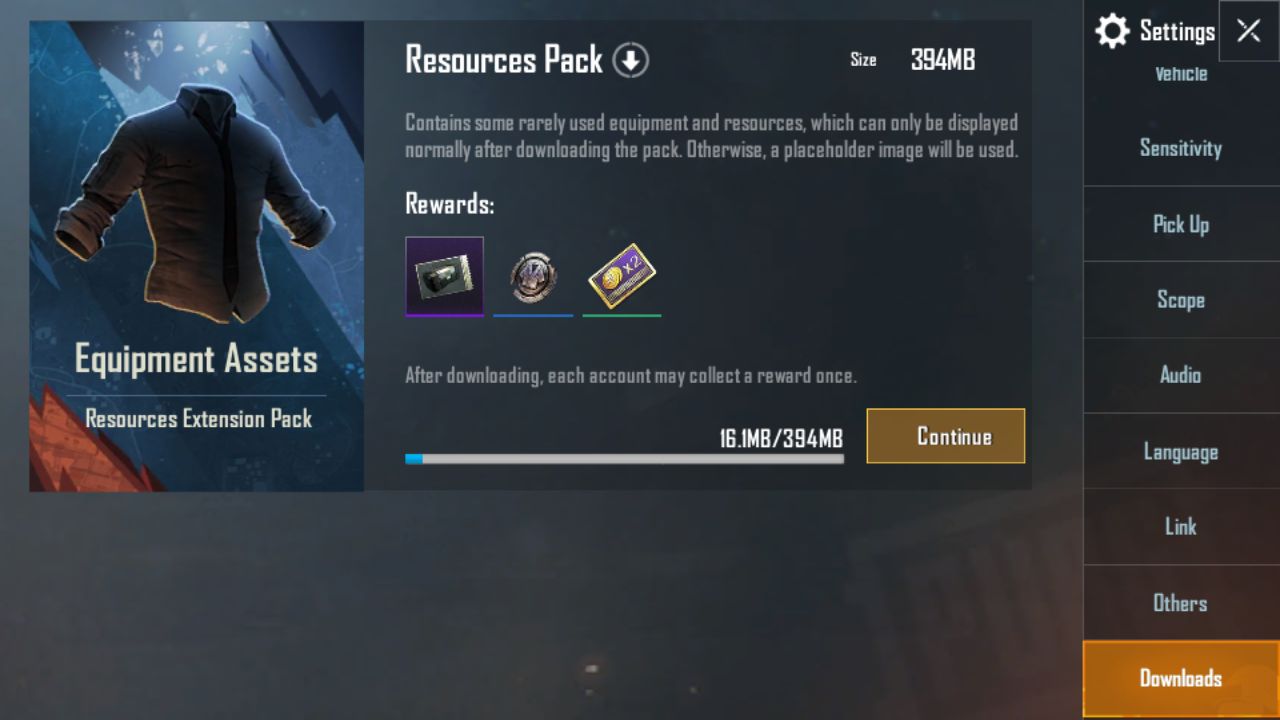This screenshot has height=720, width=1280.
Task: Select the highlighted Downloads tab
Action: [x=1181, y=679]
